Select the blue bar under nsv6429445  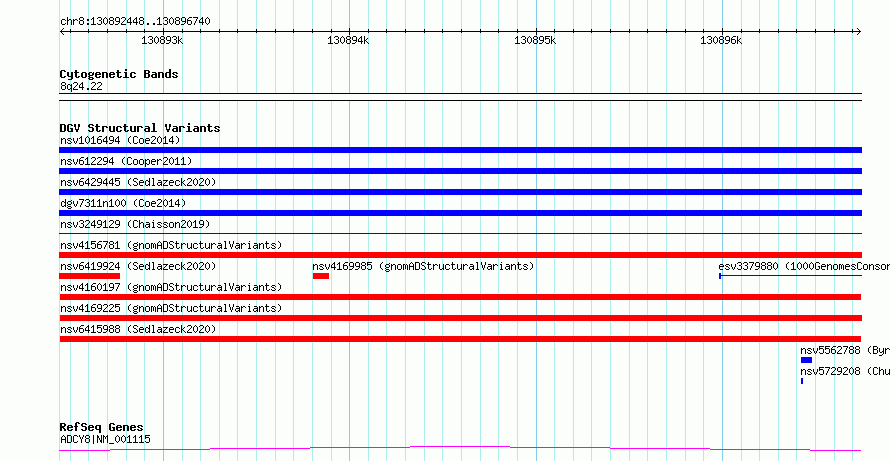(x=460, y=192)
